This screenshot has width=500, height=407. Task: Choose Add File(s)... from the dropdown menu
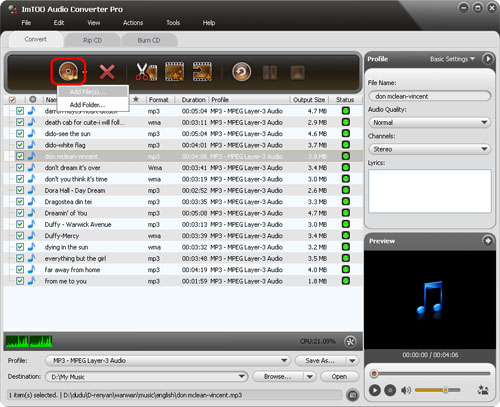(x=93, y=92)
